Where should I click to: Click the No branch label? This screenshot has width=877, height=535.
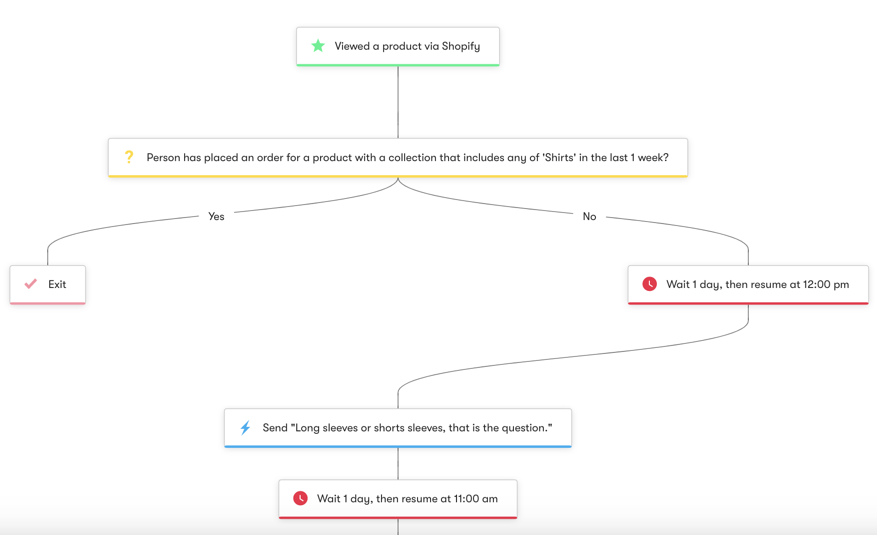[589, 216]
